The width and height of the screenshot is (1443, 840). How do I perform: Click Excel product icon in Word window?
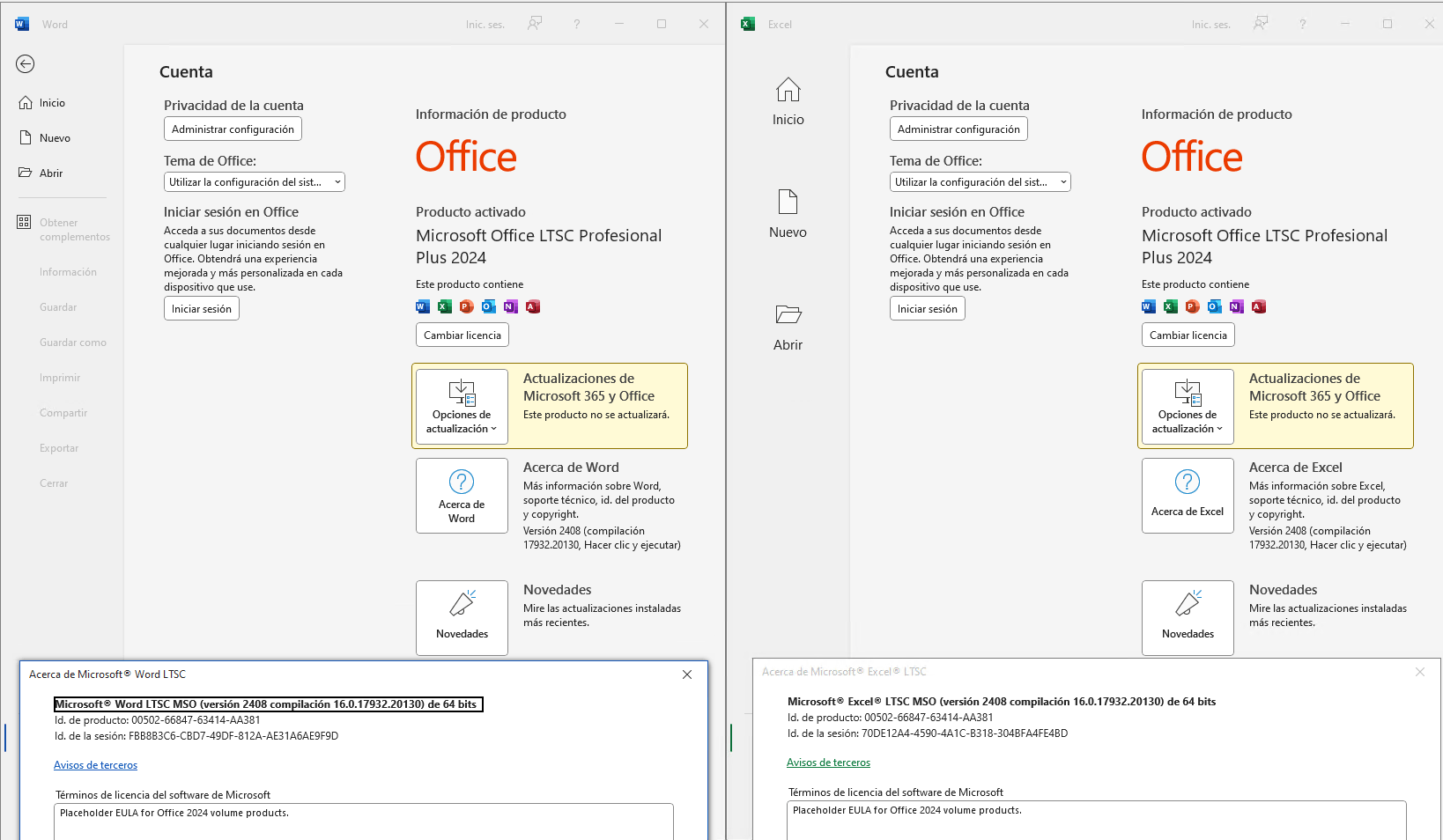(x=445, y=306)
